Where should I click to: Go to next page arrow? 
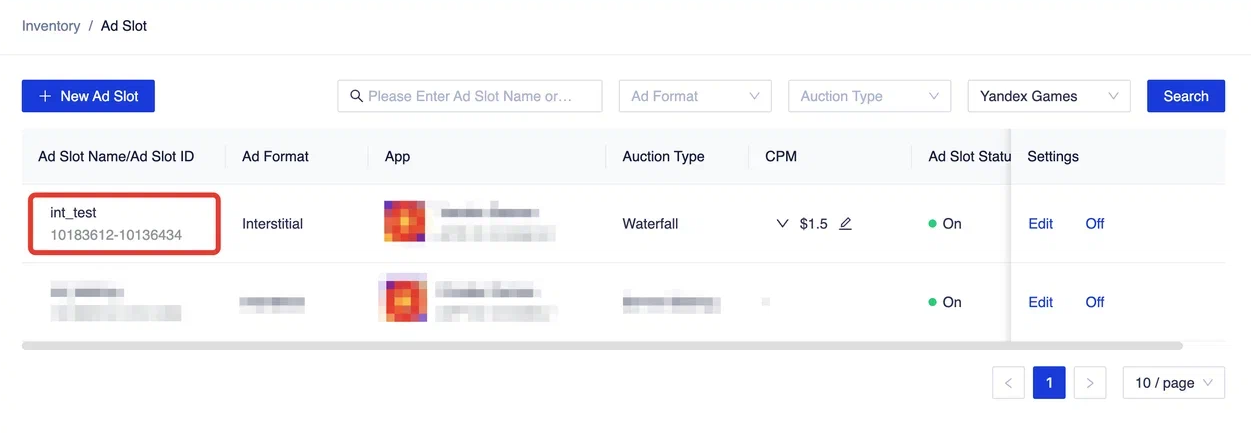[1090, 383]
